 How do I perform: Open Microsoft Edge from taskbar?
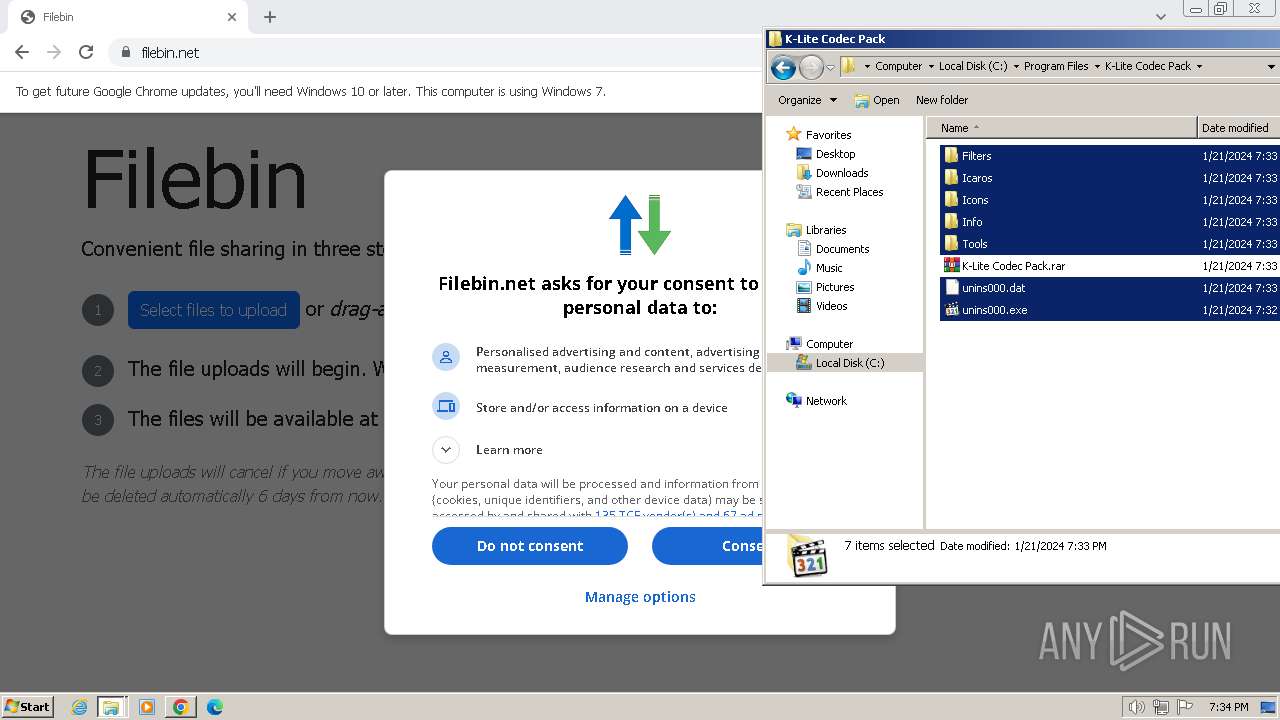[x=214, y=707]
